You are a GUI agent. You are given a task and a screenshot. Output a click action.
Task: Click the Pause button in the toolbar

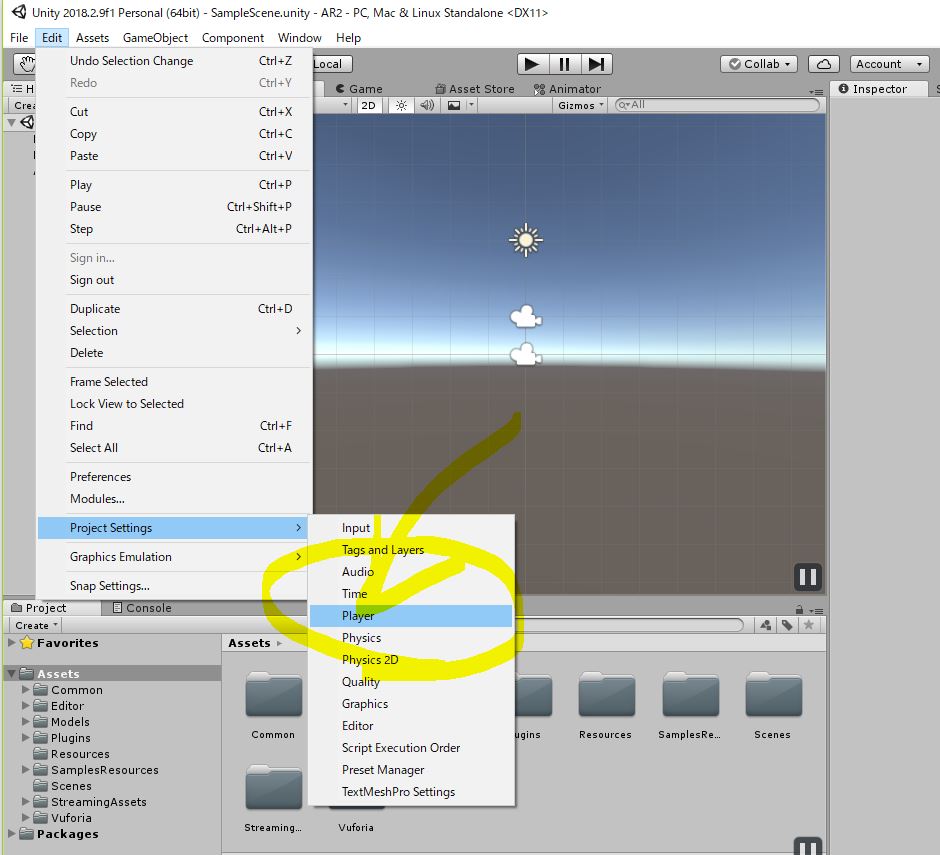click(x=564, y=64)
